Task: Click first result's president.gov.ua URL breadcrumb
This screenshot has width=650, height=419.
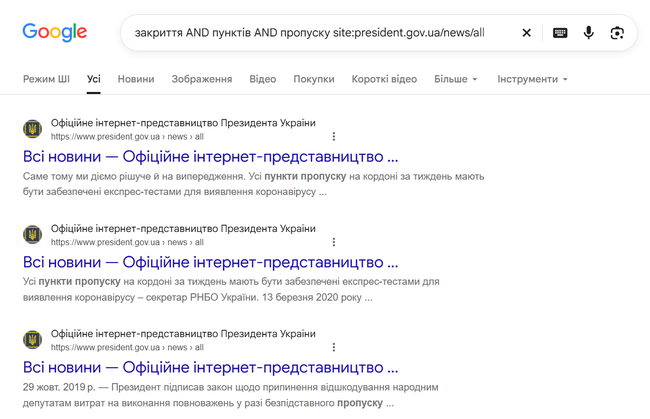Action: coord(127,137)
